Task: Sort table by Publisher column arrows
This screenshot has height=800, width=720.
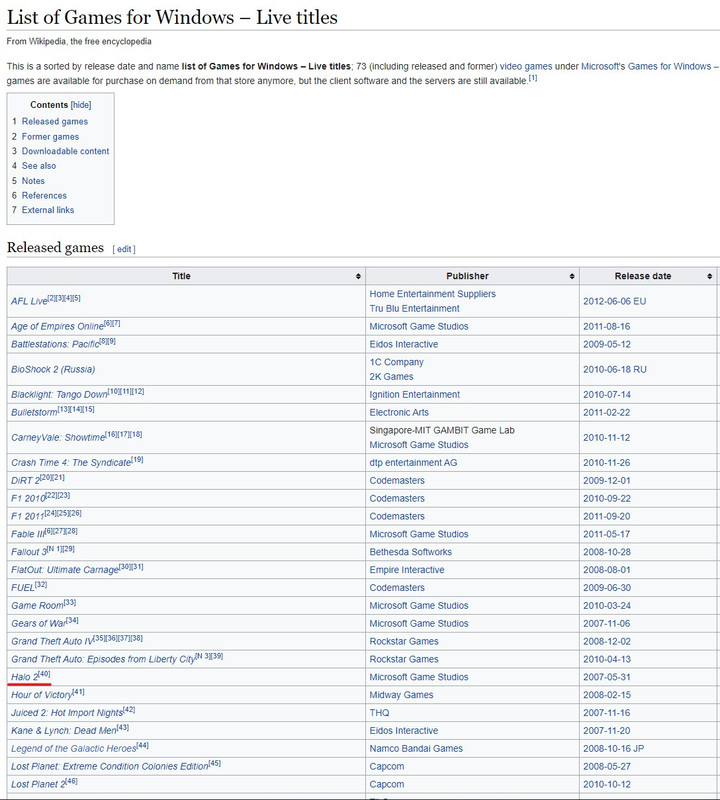Action: click(572, 276)
